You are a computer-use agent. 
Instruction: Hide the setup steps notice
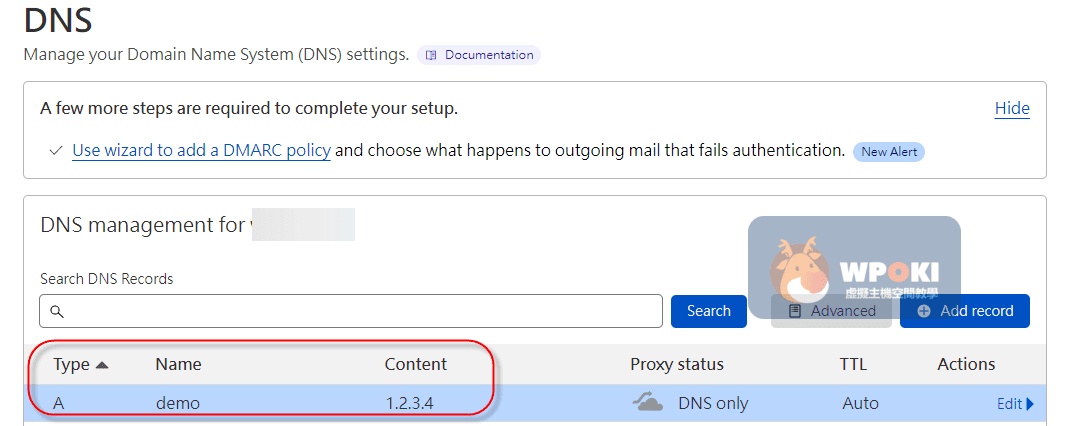tap(1011, 108)
